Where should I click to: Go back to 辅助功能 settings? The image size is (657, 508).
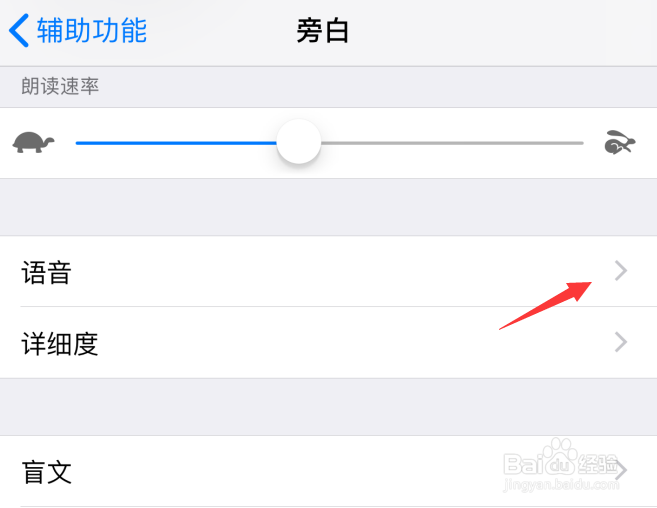pos(78,30)
